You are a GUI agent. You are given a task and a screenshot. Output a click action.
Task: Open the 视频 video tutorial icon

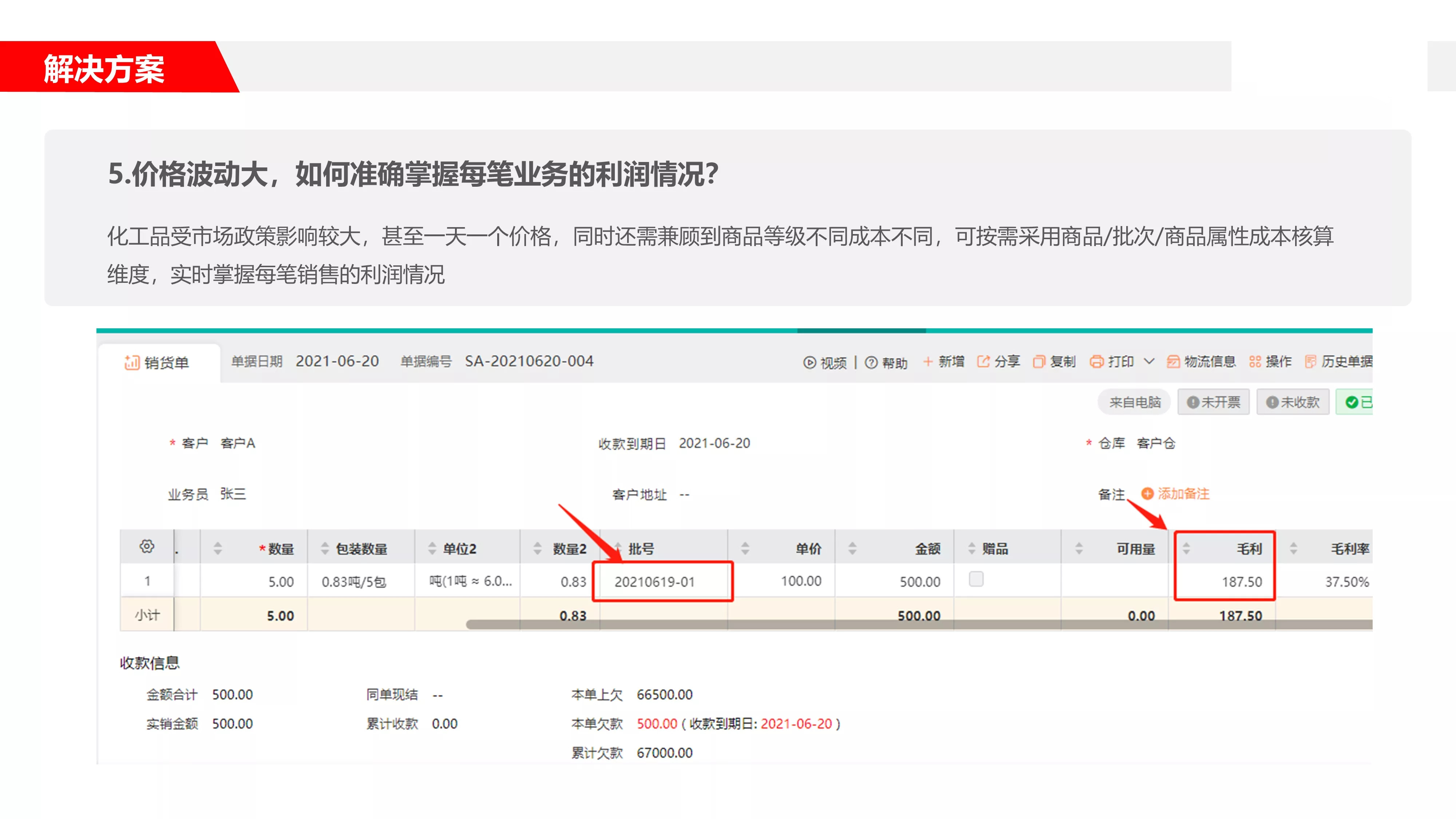pos(810,362)
